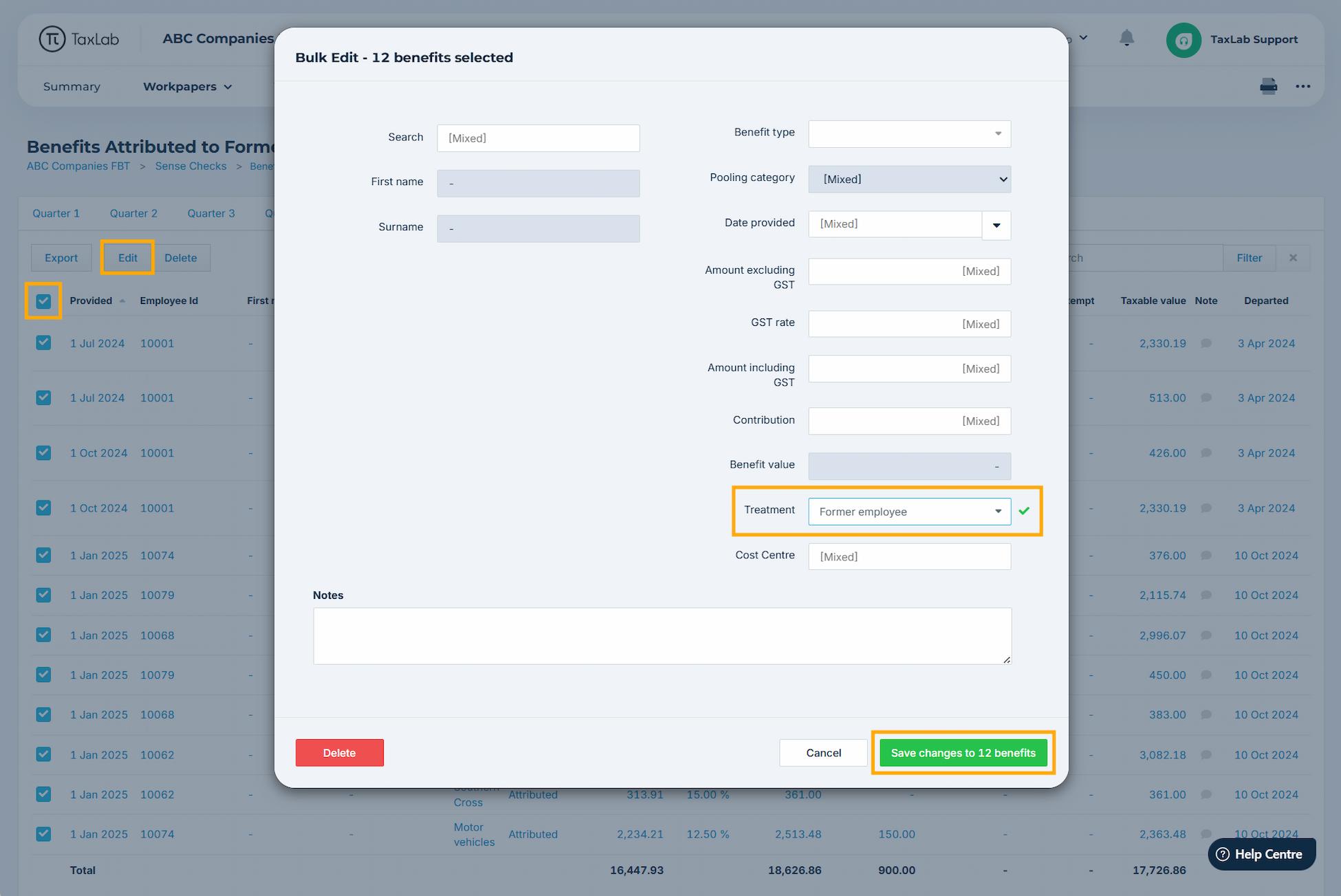Screen dimensions: 1341x896
Task: Uncheck the row for employee 10074 Motor vehicles
Action: coord(43,834)
